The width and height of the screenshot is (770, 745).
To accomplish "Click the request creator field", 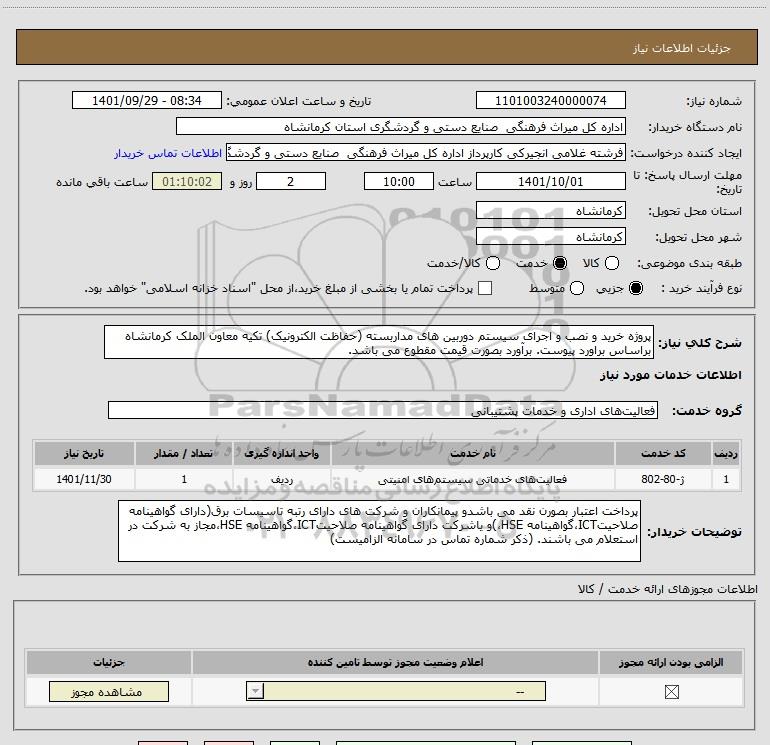I will pyautogui.click(x=426, y=153).
